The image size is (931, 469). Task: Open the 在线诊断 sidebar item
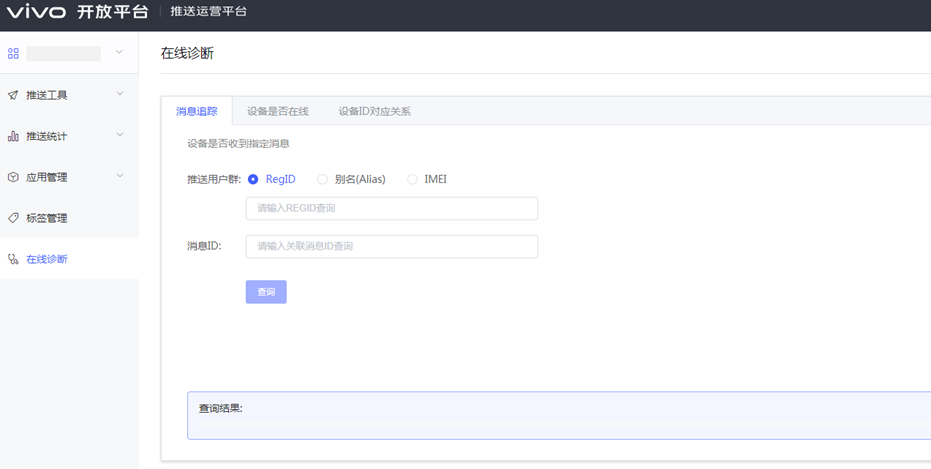click(x=69, y=259)
